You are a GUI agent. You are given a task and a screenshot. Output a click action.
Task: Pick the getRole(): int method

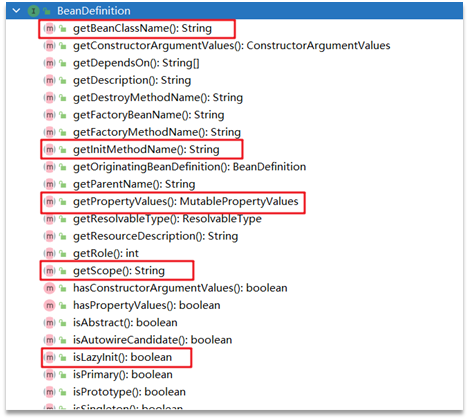point(106,254)
